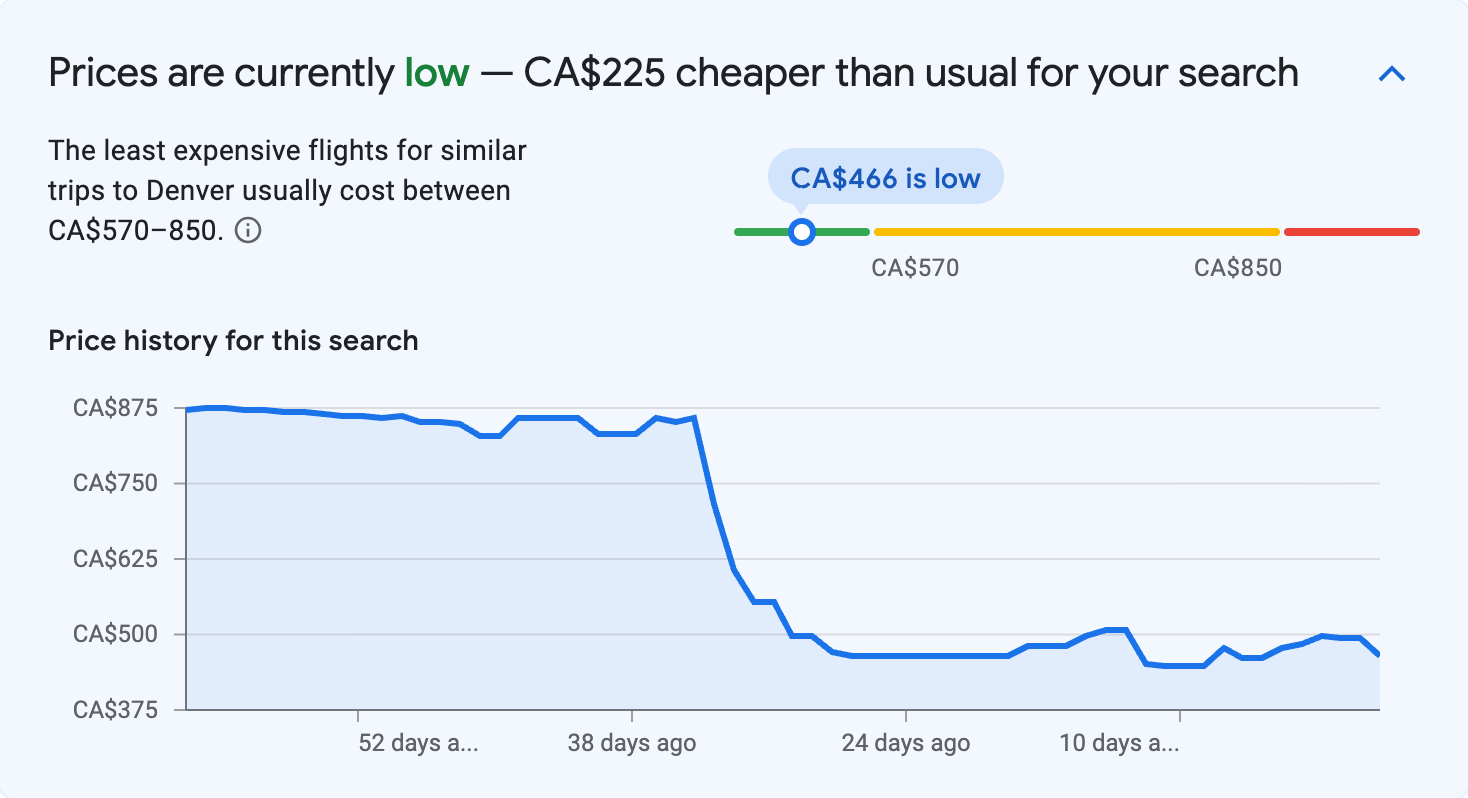Click the '24 days ago' axis label
1468x798 pixels.
click(x=905, y=743)
